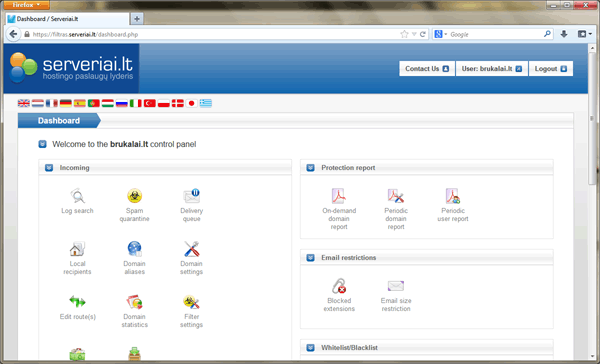
Task: Switch language using the Russian flag
Action: pos(122,103)
